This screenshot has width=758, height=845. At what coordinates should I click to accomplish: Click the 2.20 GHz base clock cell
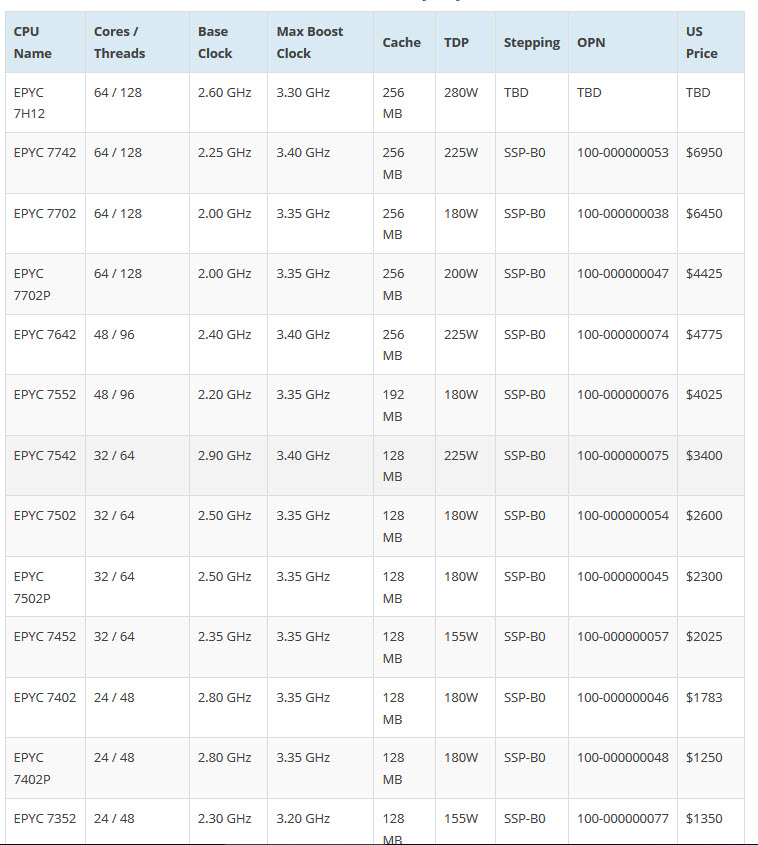click(x=228, y=405)
